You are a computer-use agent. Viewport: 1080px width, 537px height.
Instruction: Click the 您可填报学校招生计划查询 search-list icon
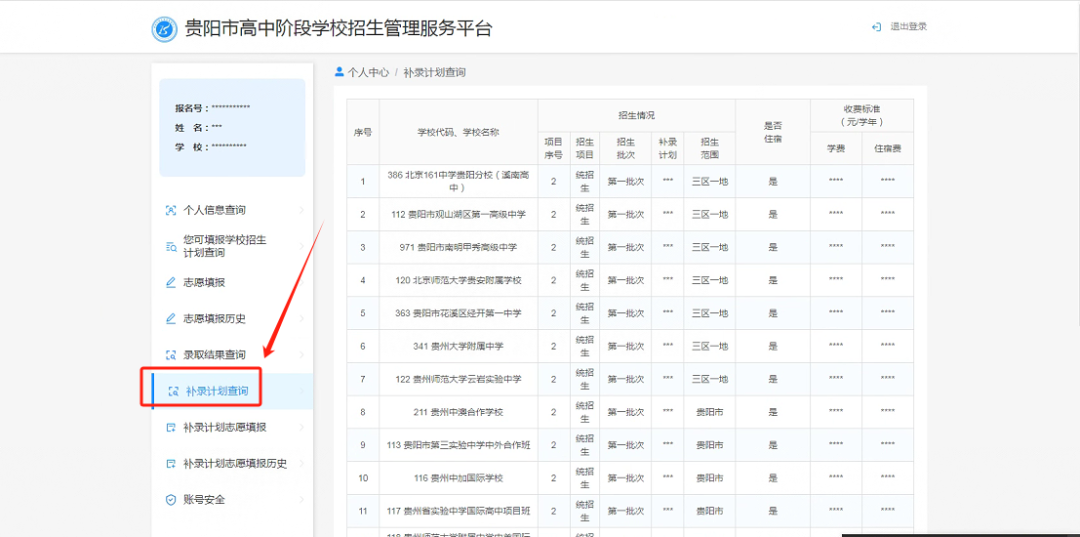click(172, 246)
